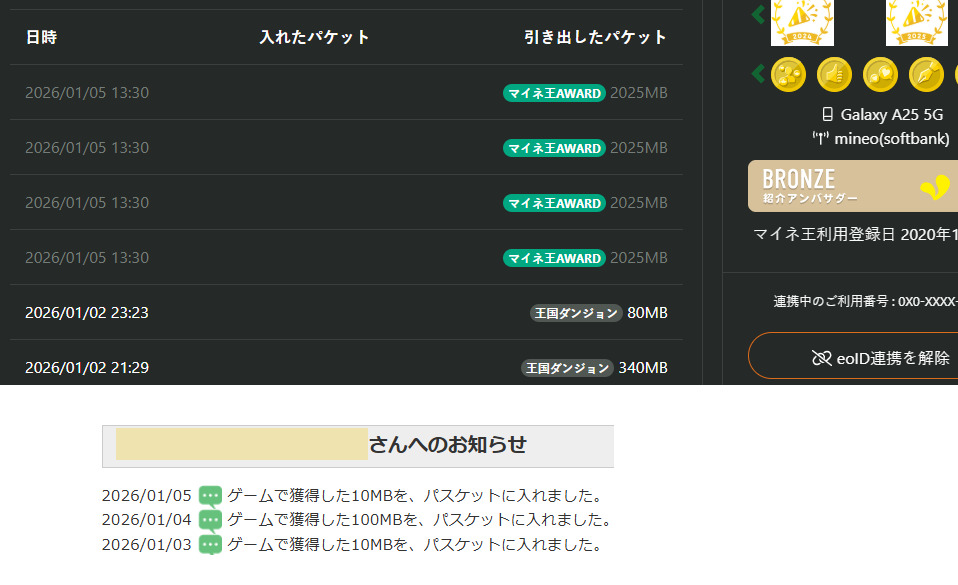Click the 王国ダンジョン tag for 340MB

(x=567, y=368)
